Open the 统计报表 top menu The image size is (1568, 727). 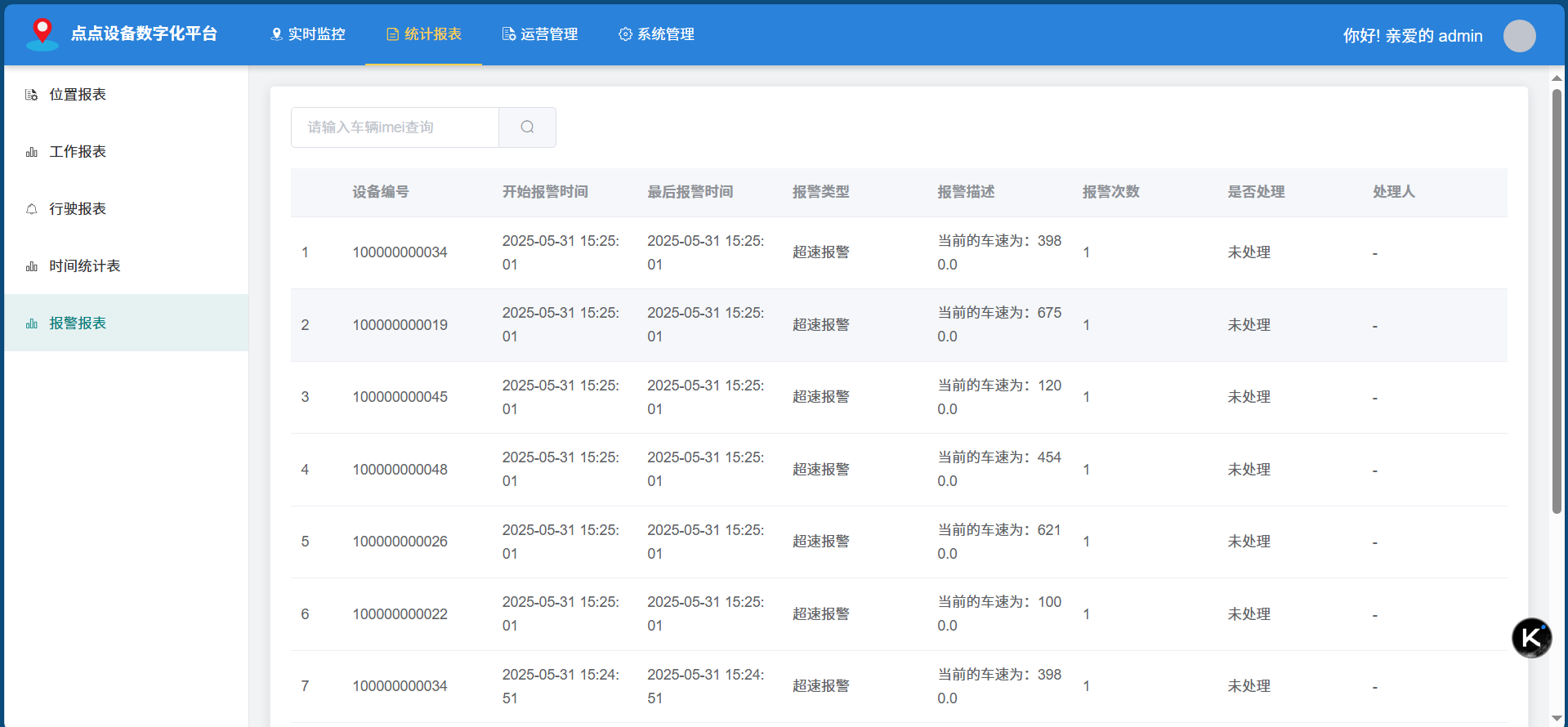pyautogui.click(x=424, y=34)
